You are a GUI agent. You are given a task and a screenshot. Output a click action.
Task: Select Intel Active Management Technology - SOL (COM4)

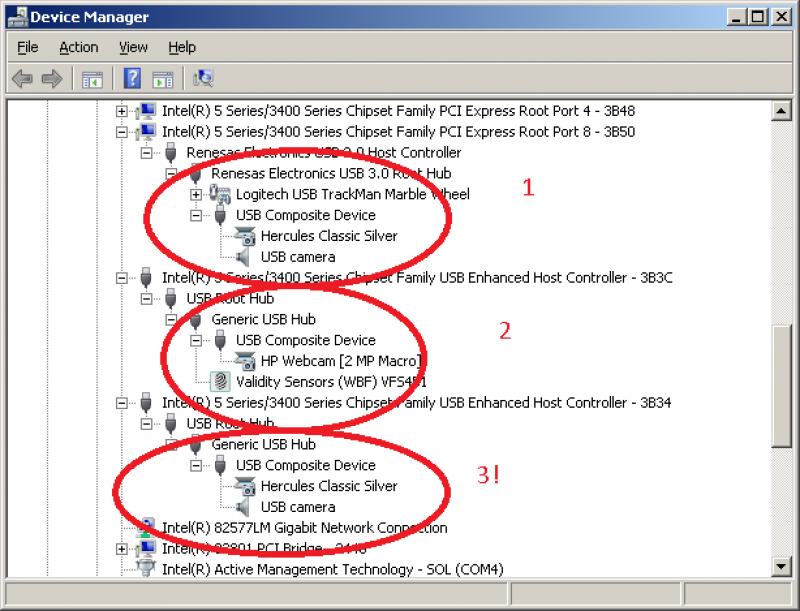pos(333,569)
